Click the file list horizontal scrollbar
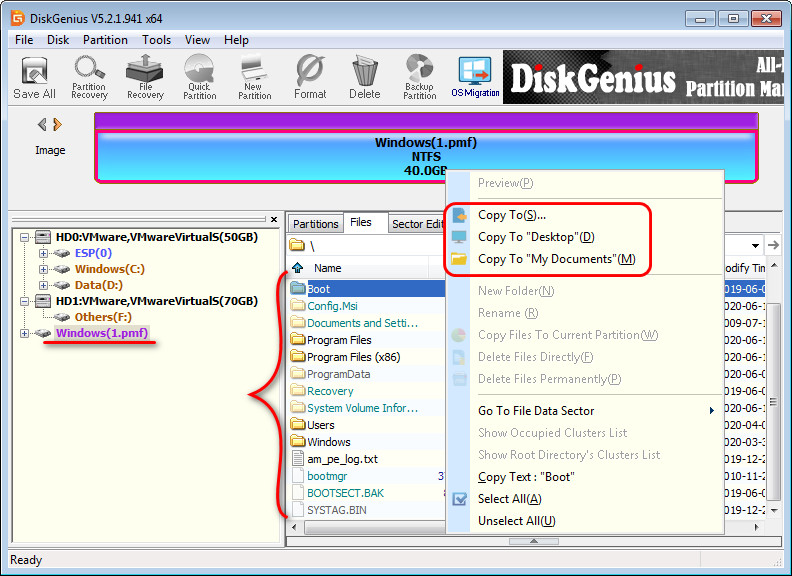The image size is (792, 576). point(375,527)
